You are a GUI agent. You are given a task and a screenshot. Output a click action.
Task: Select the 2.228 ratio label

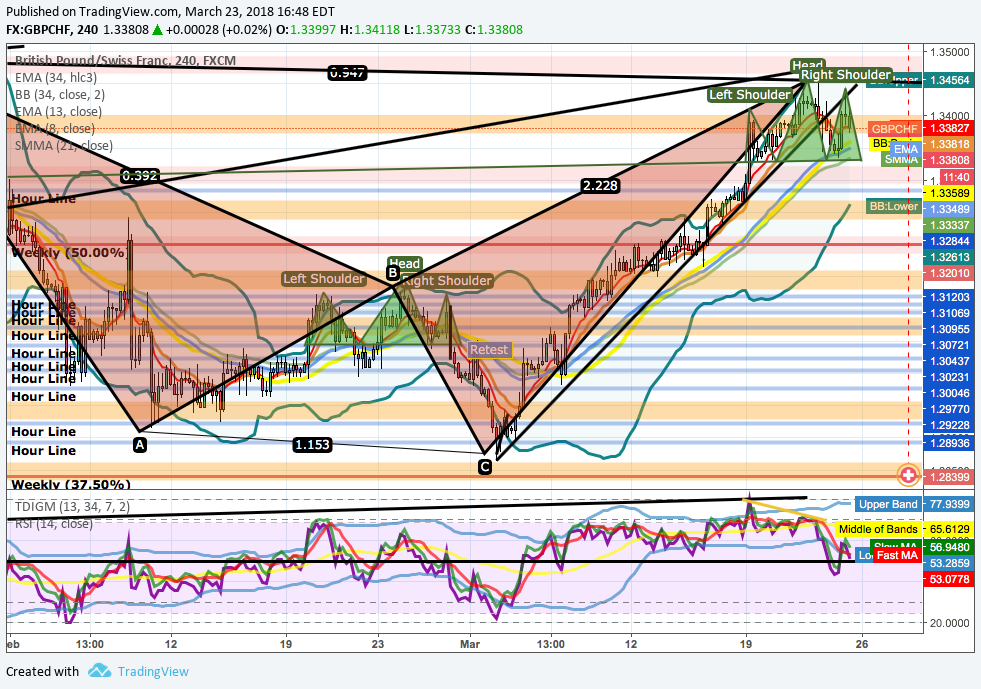[x=600, y=185]
